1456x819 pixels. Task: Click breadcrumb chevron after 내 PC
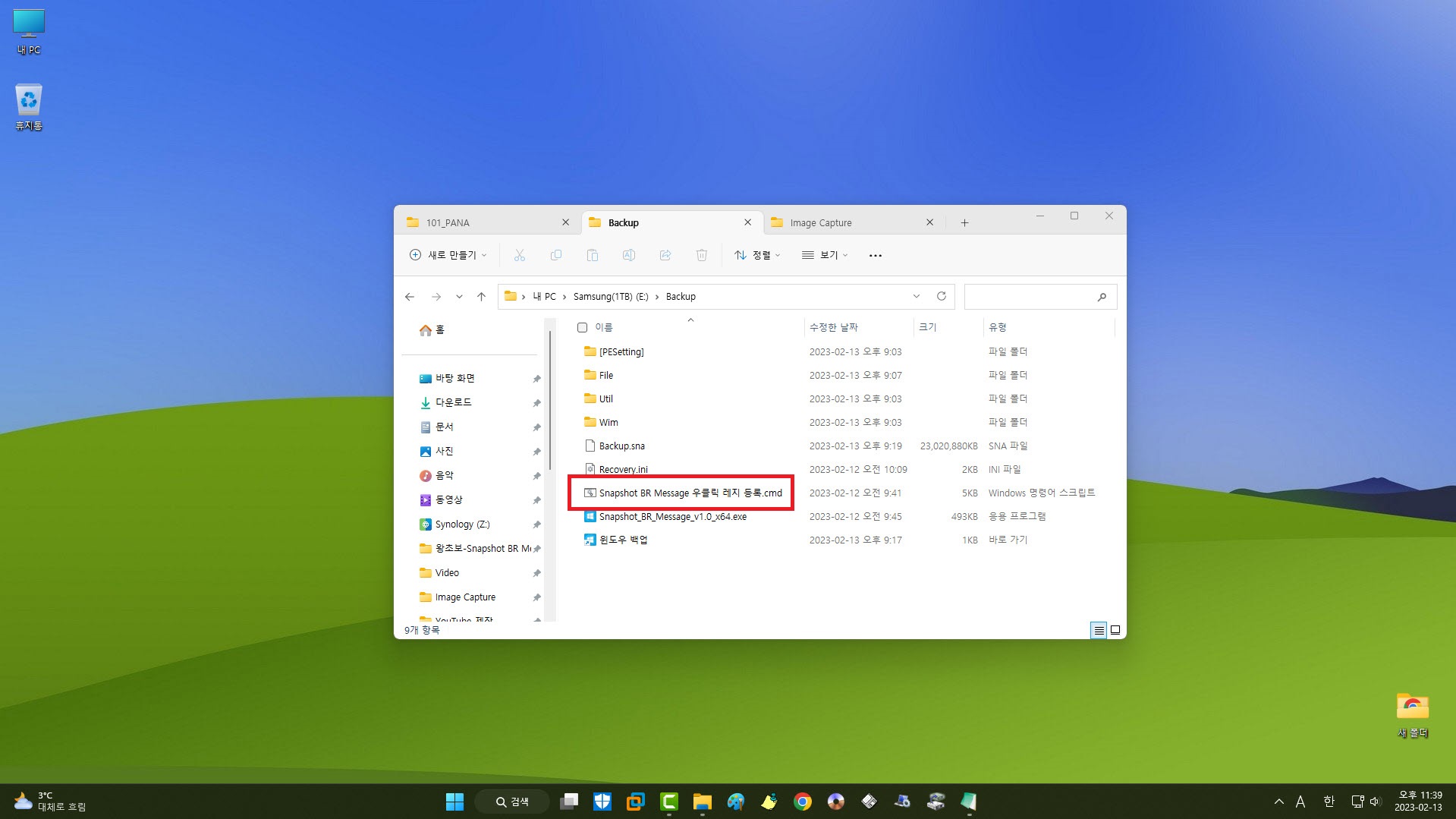pos(564,297)
